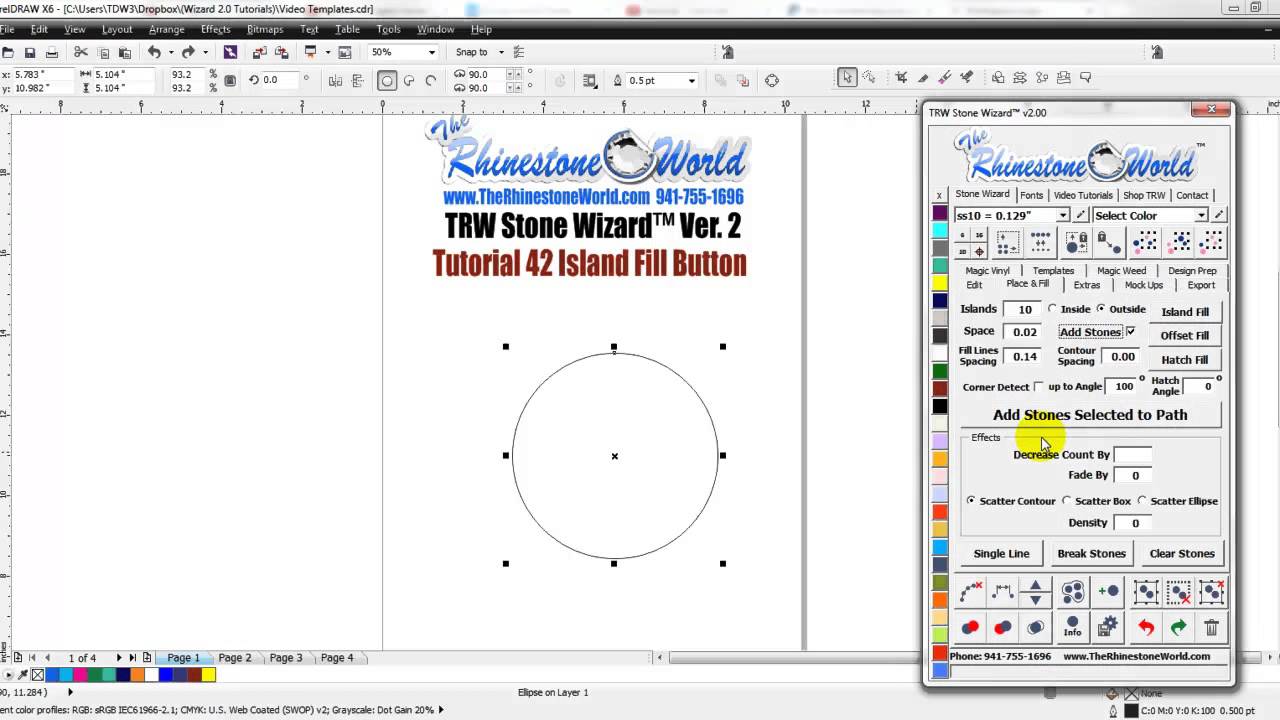Image resolution: width=1280 pixels, height=720 pixels.
Task: Click the pencil icon beside stone size
Action: [x=1080, y=215]
